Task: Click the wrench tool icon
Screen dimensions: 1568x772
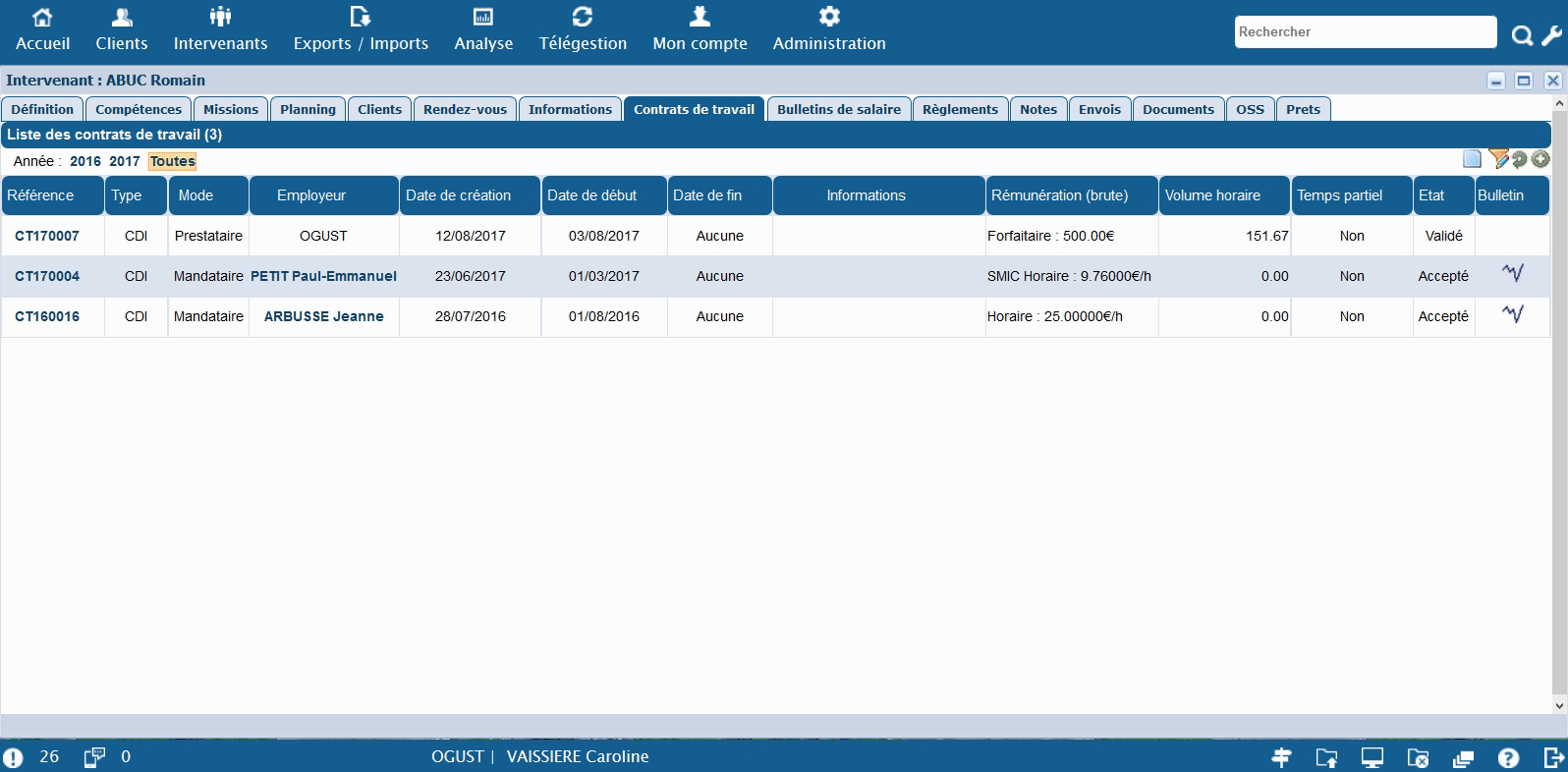Action: point(1551,36)
